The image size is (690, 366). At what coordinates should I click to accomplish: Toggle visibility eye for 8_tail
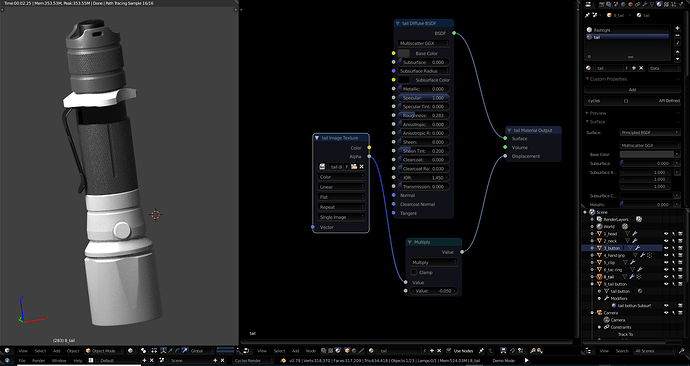coord(666,277)
